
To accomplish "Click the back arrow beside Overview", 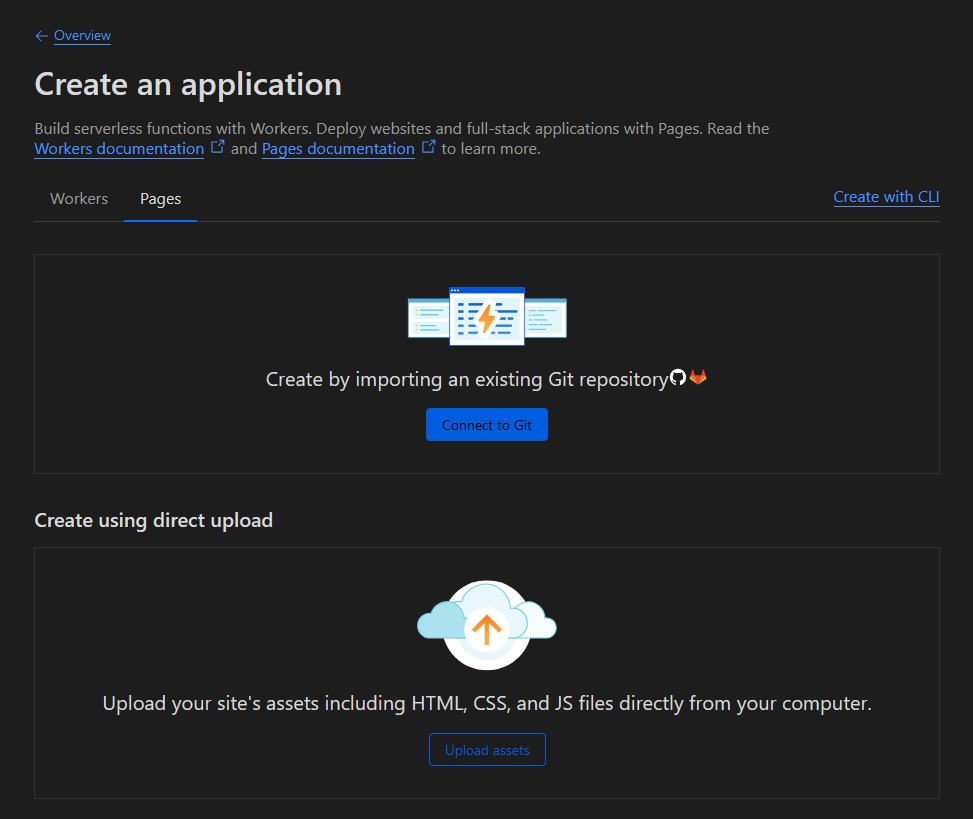I will 40,35.
